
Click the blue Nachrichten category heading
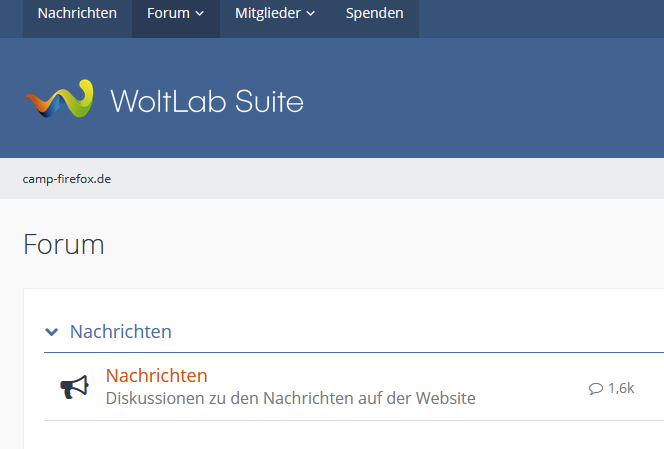point(120,331)
